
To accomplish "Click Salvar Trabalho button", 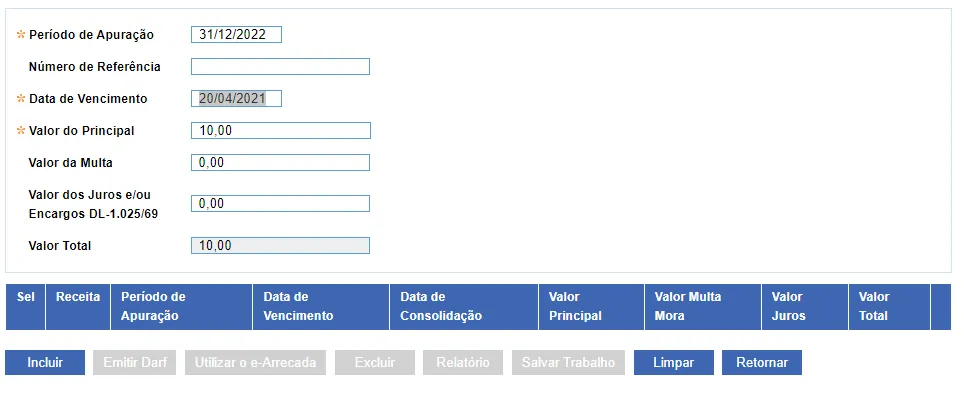I will coord(568,362).
